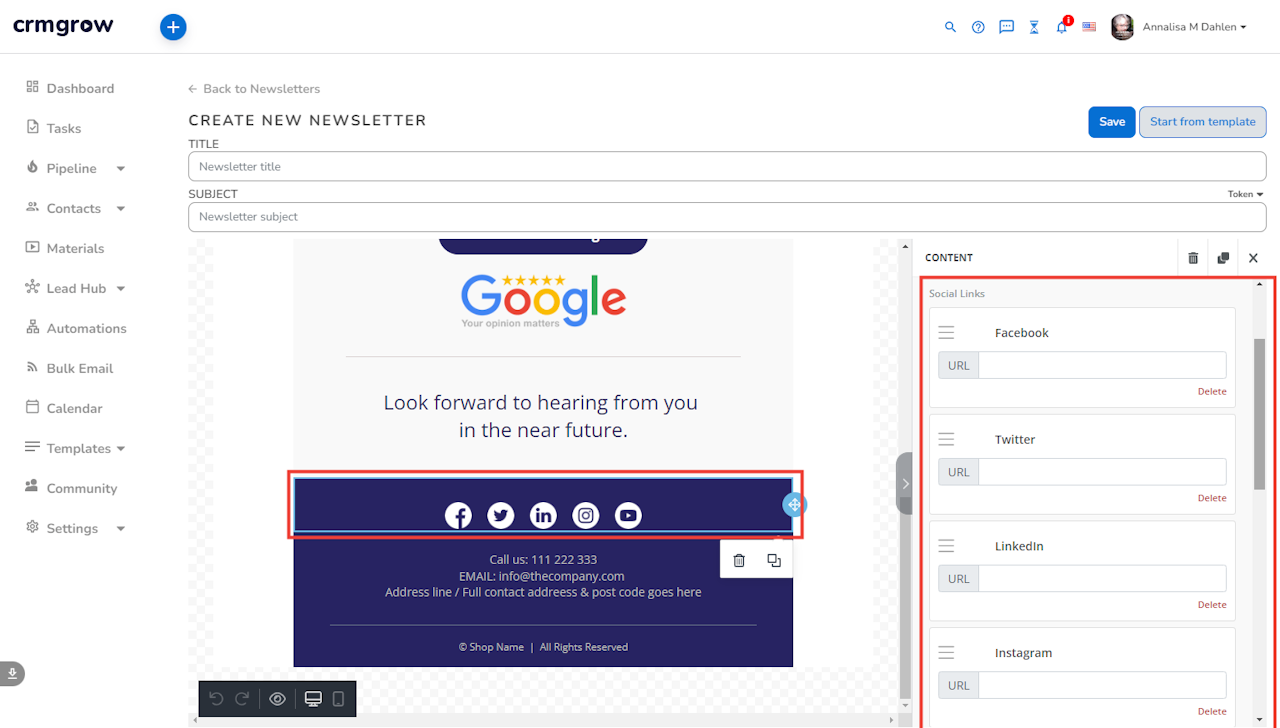This screenshot has height=728, width=1280.
Task: Click the user profile avatar
Action: [x=1122, y=27]
